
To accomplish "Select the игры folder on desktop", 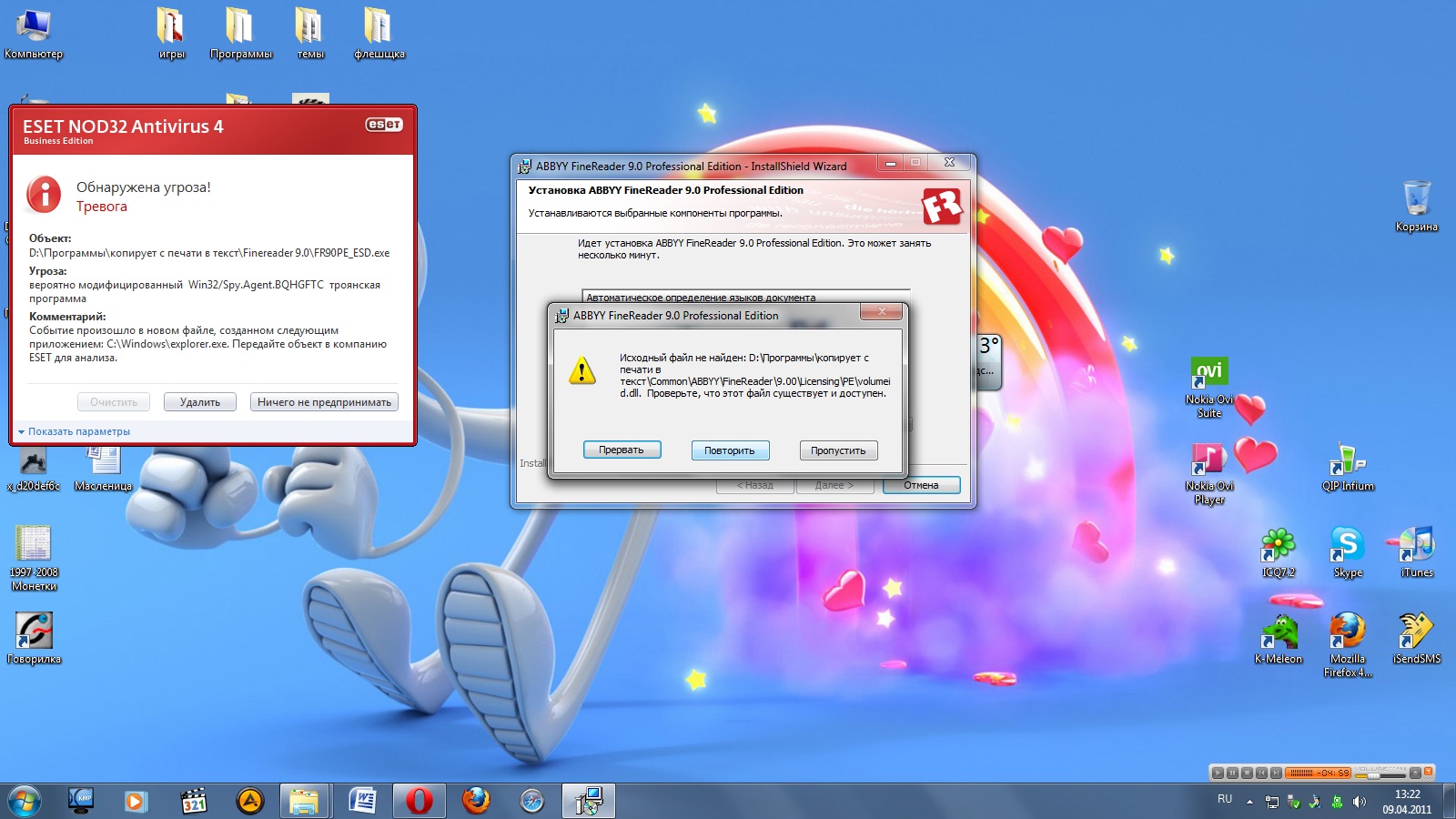I will tap(171, 34).
